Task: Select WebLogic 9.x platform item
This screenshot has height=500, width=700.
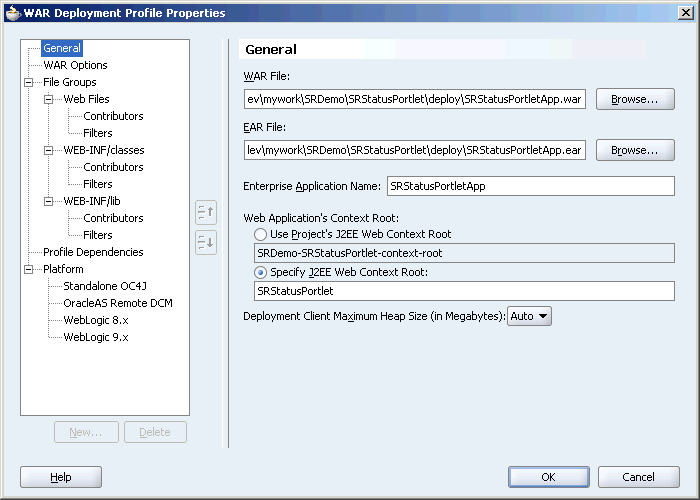Action: click(x=96, y=337)
